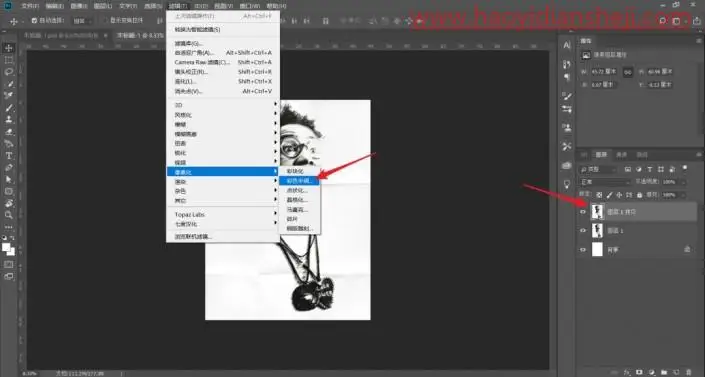Open the Edit menu

click(x=54, y=6)
